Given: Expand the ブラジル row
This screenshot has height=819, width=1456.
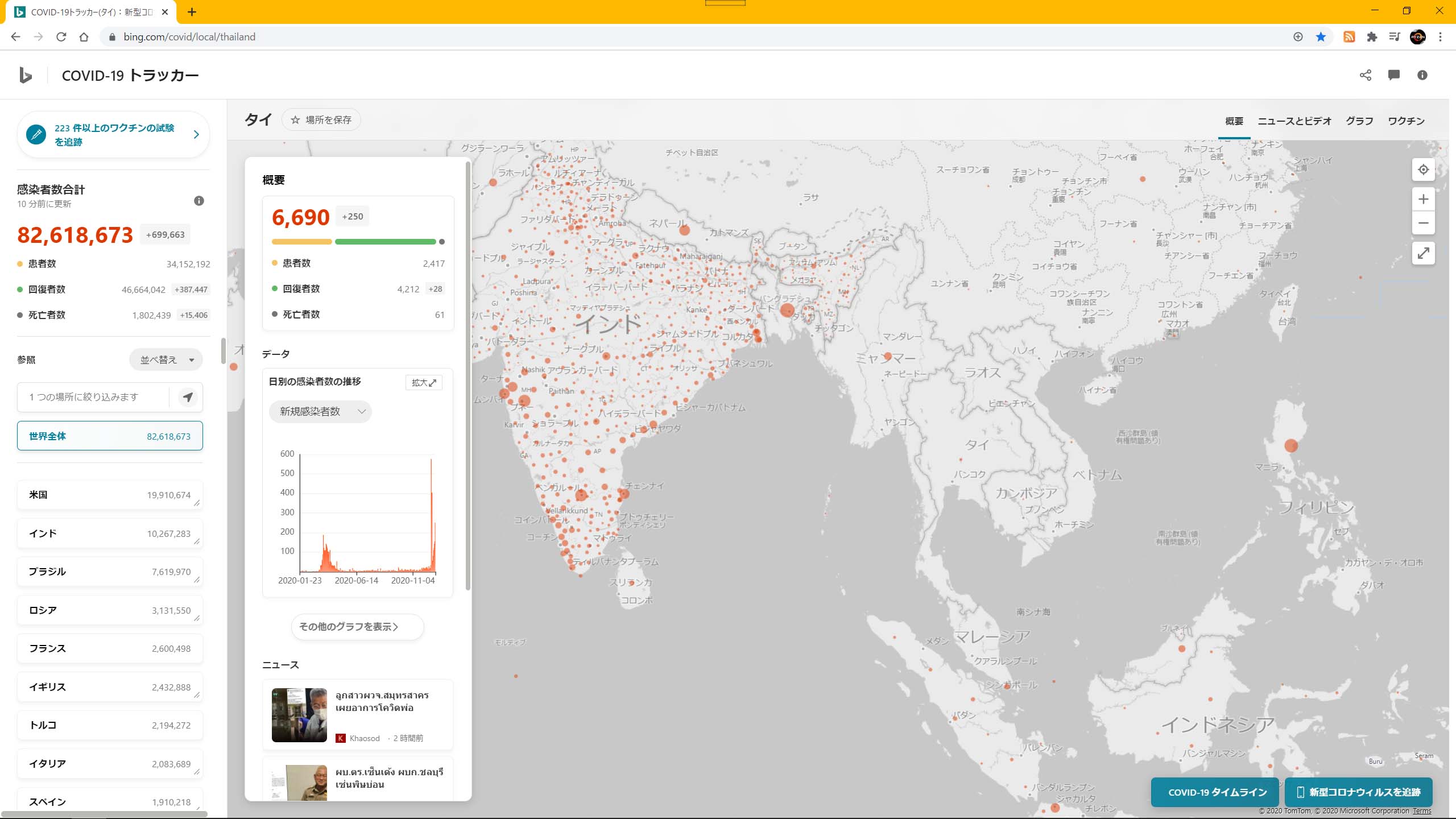Looking at the screenshot, I should tap(197, 580).
